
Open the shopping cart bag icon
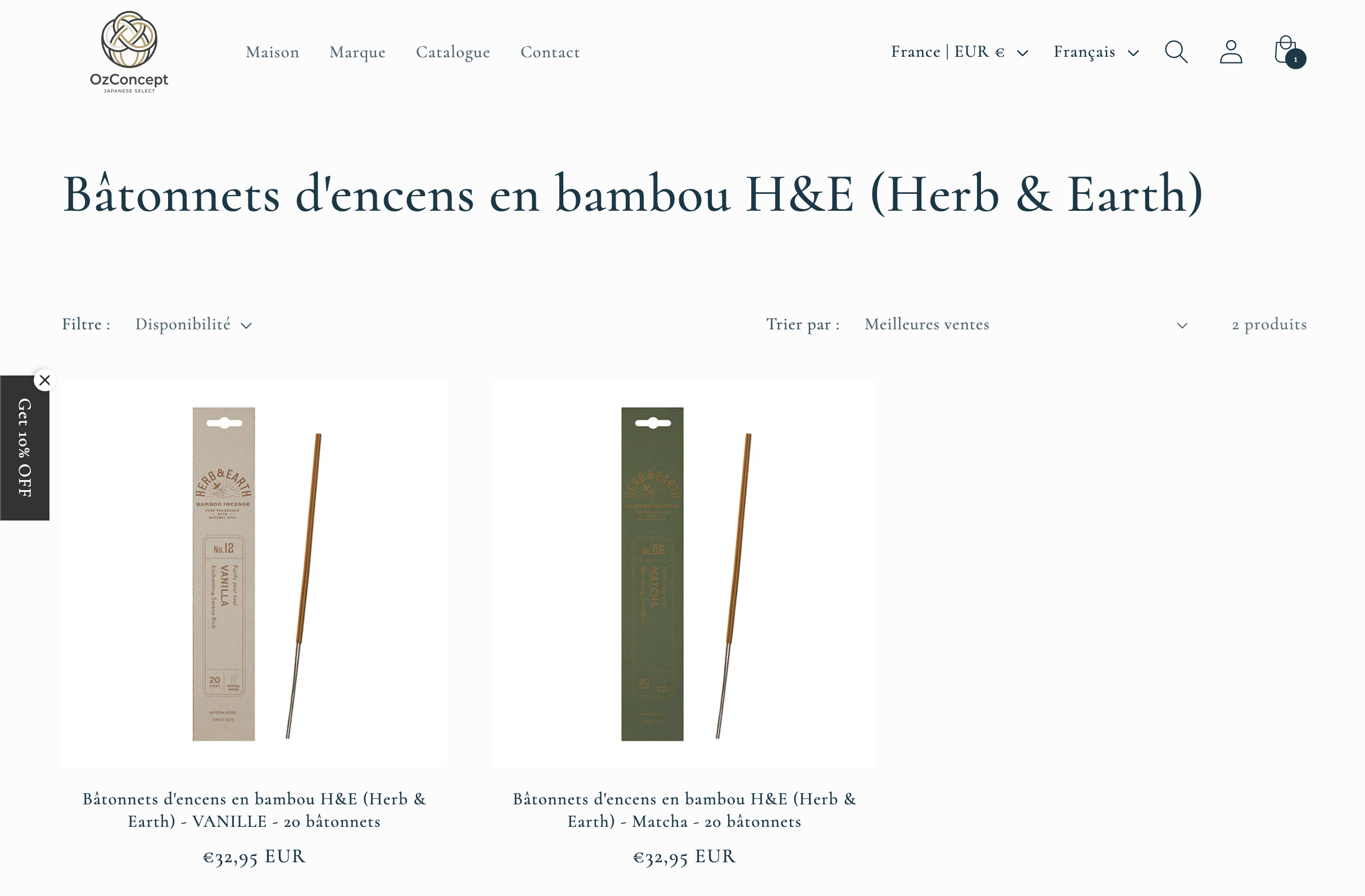1285,51
